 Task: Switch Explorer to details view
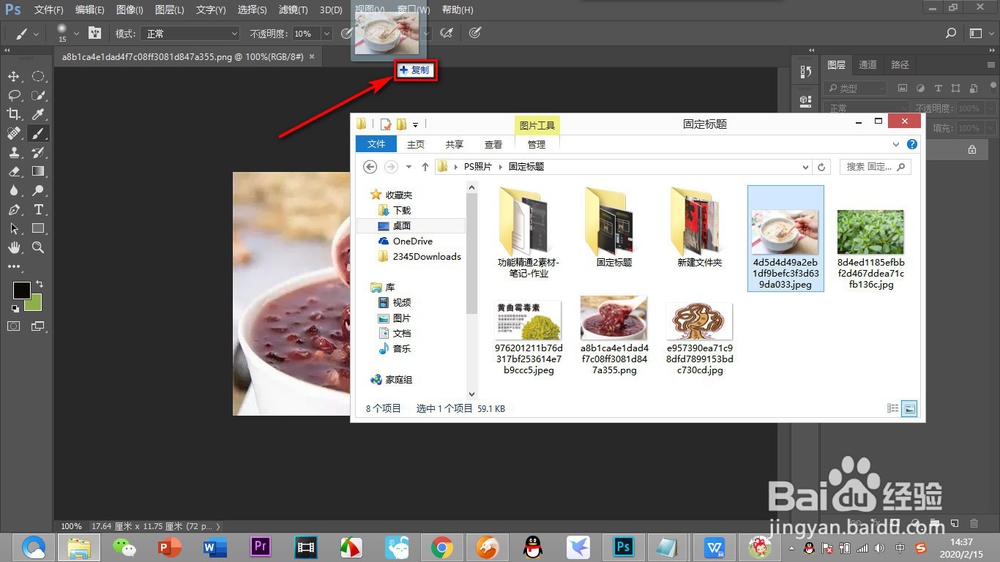coord(892,408)
